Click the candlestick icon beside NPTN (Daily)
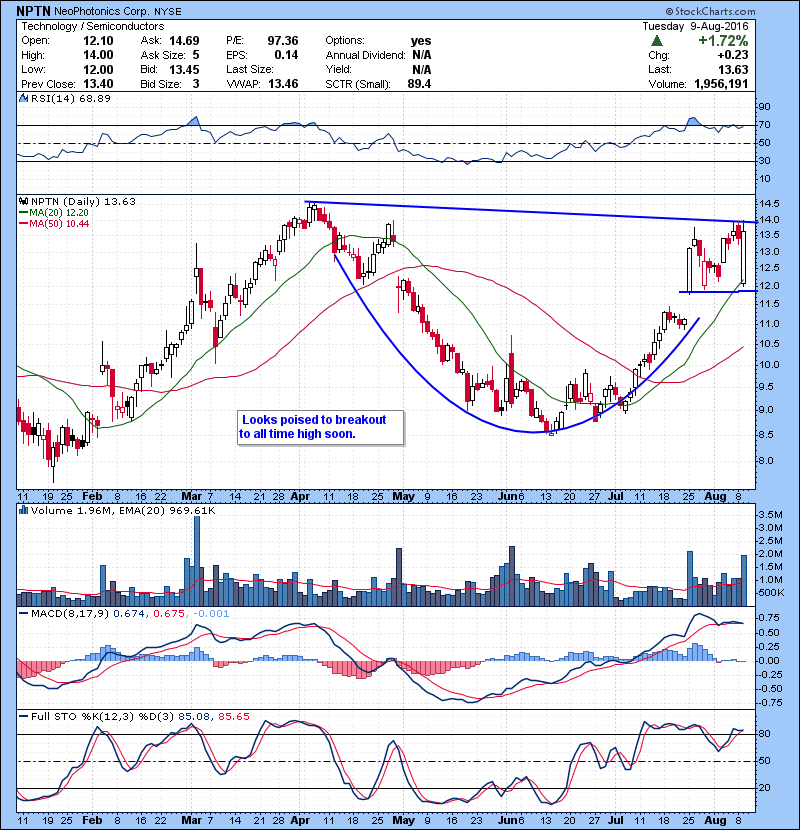800x830 pixels. click(23, 201)
